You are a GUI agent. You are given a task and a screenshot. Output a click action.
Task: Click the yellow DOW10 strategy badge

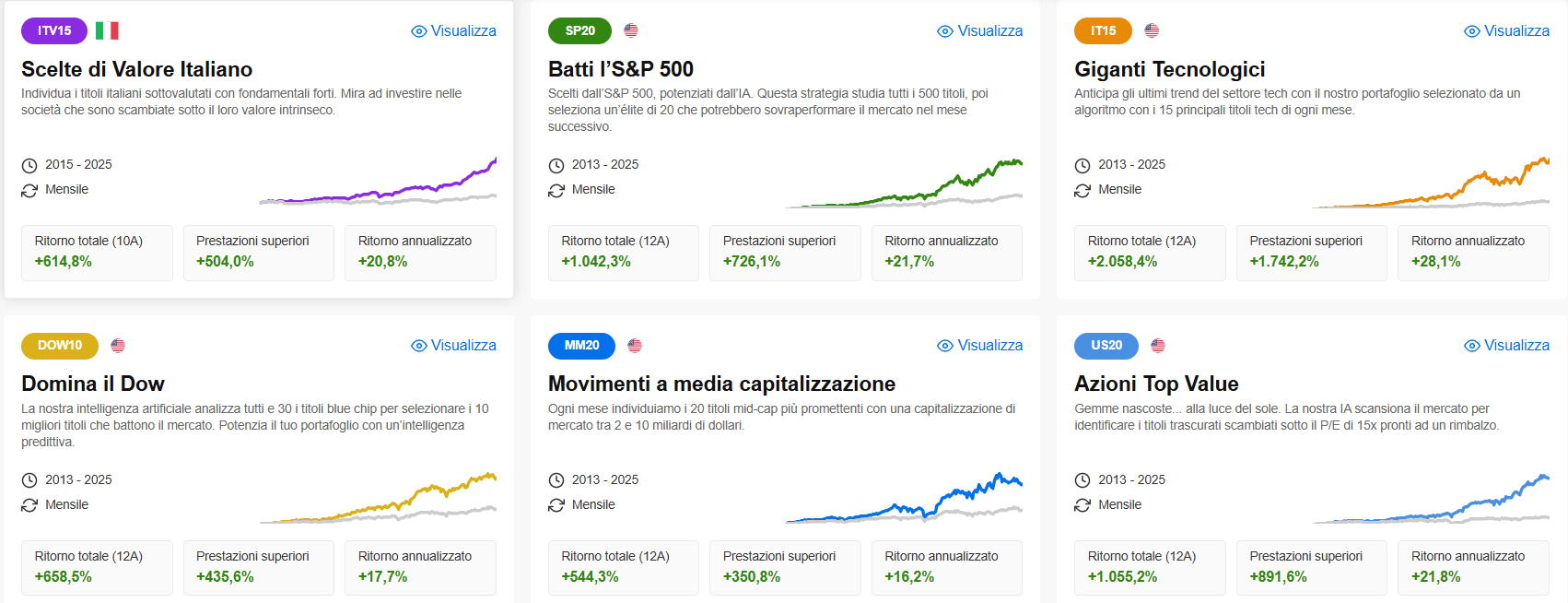click(60, 346)
